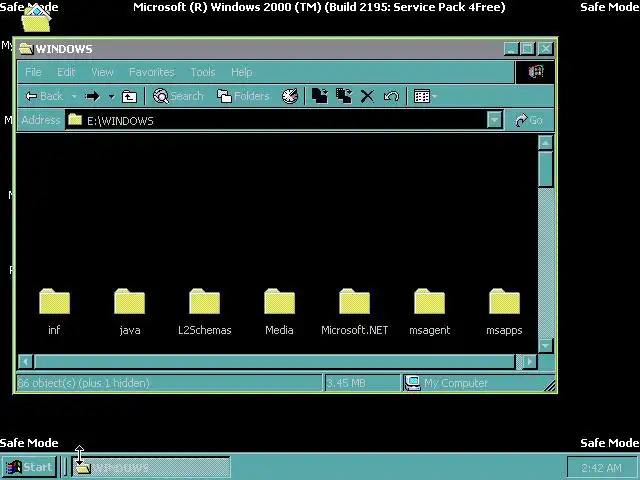This screenshot has width=640, height=480.
Task: Select the inf folder
Action: [x=54, y=312]
